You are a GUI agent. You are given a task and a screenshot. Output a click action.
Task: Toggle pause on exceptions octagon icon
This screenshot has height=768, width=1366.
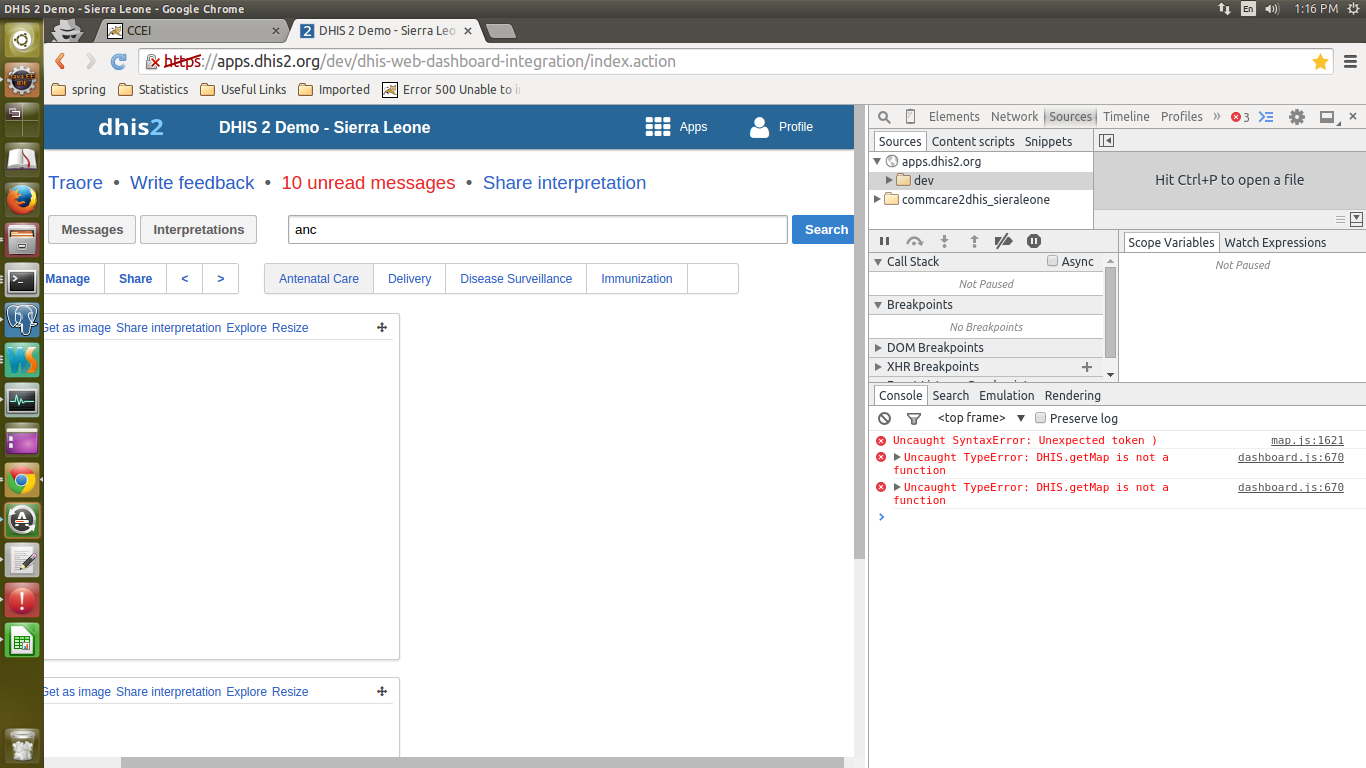click(x=1034, y=241)
